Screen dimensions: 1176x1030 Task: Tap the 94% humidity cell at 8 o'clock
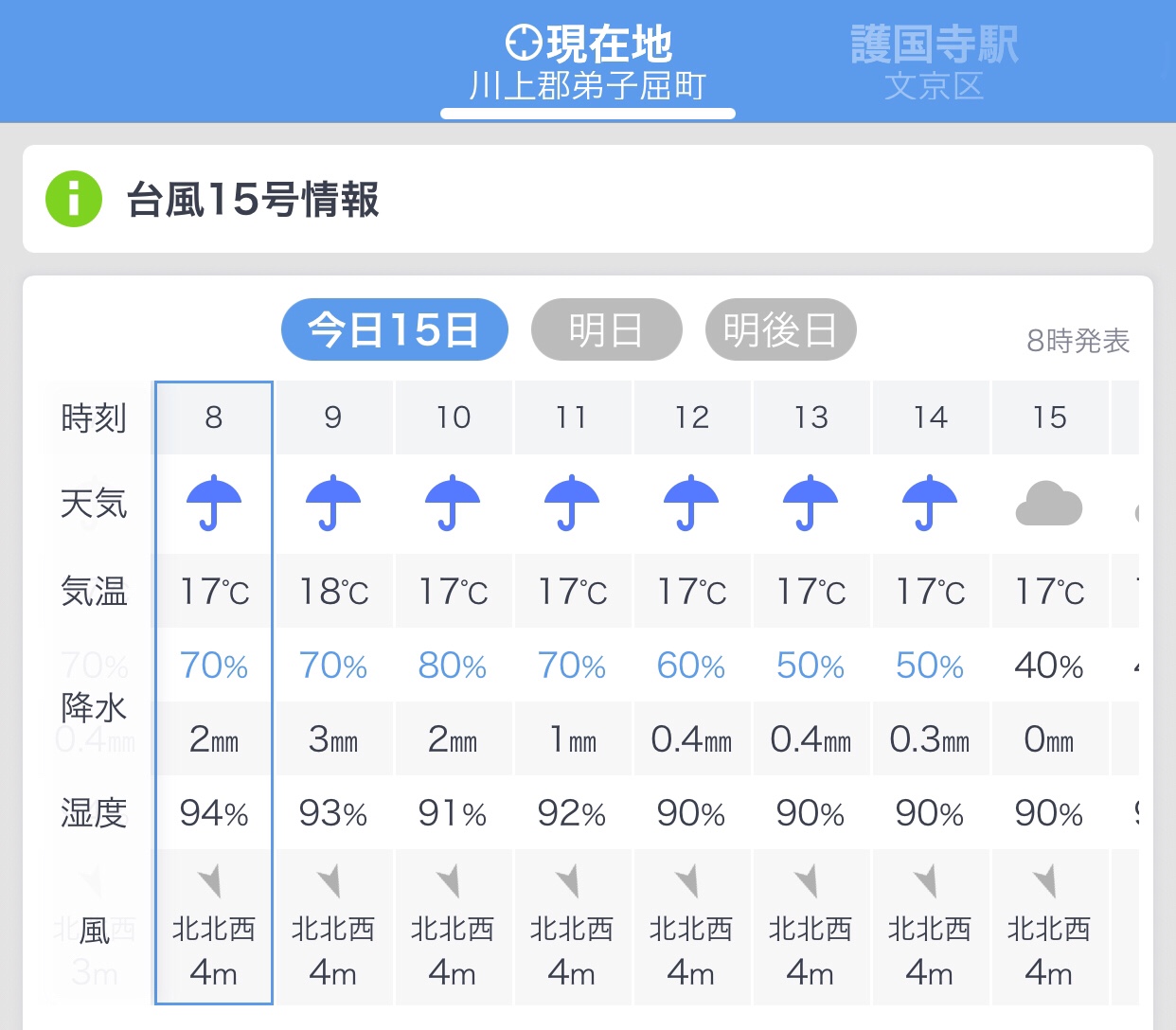tap(214, 813)
